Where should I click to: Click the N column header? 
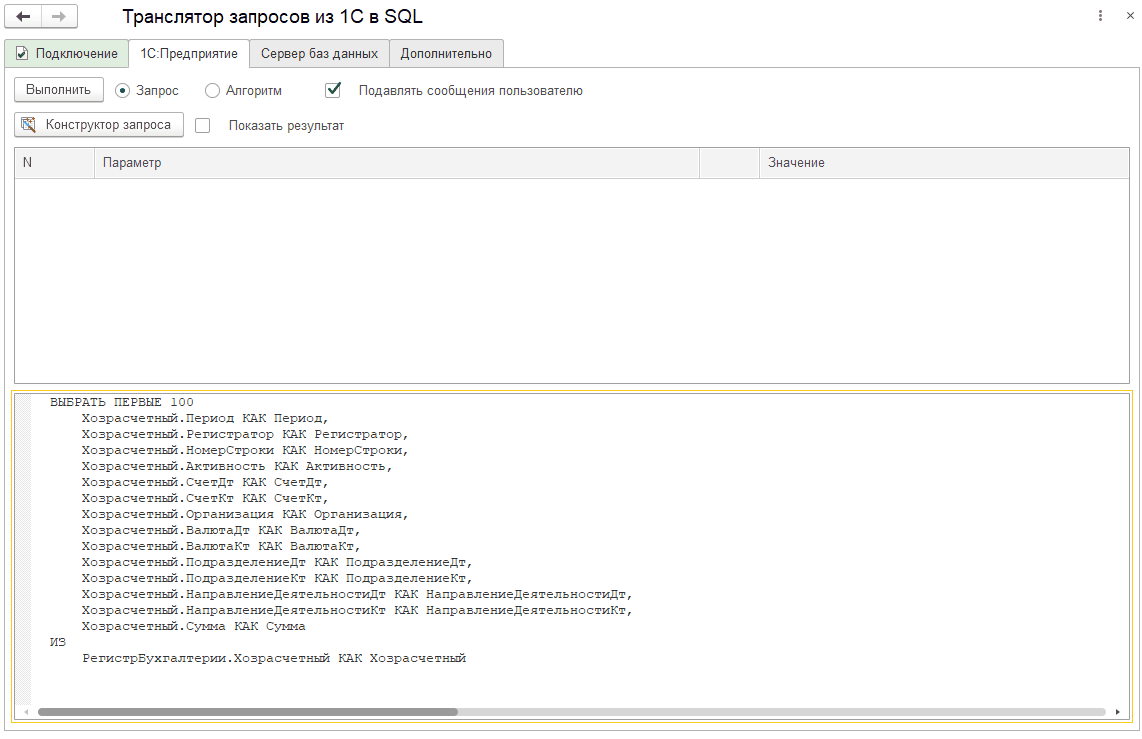click(x=50, y=162)
